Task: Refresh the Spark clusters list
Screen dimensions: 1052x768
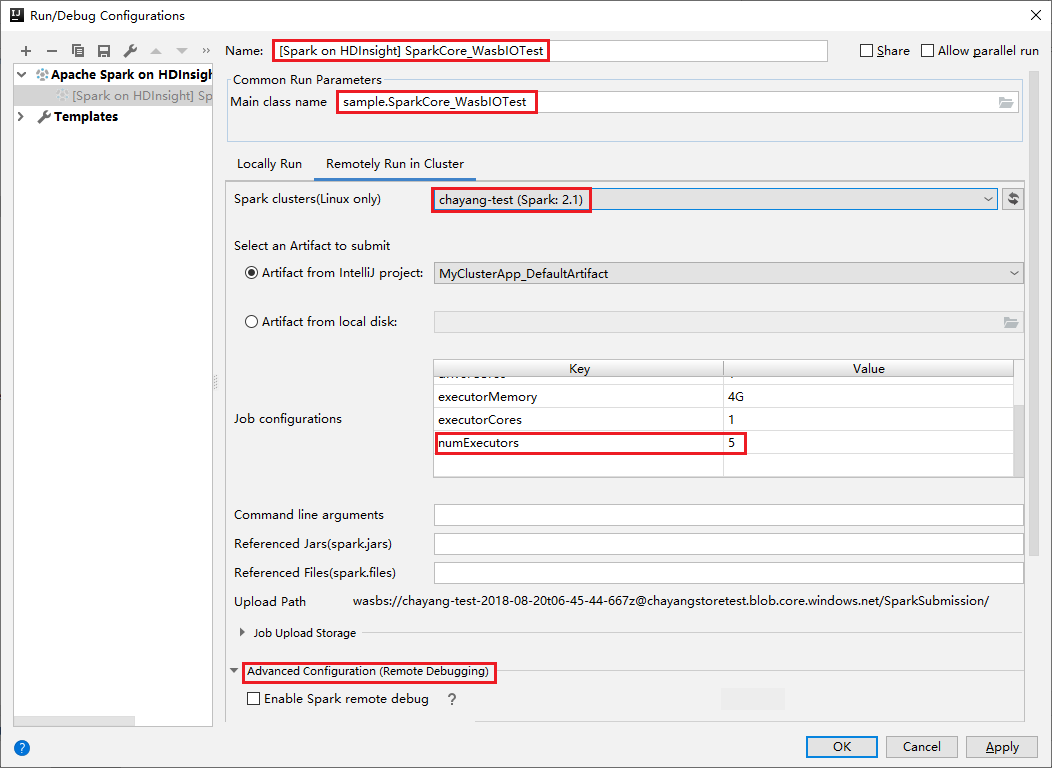Action: tap(1012, 198)
